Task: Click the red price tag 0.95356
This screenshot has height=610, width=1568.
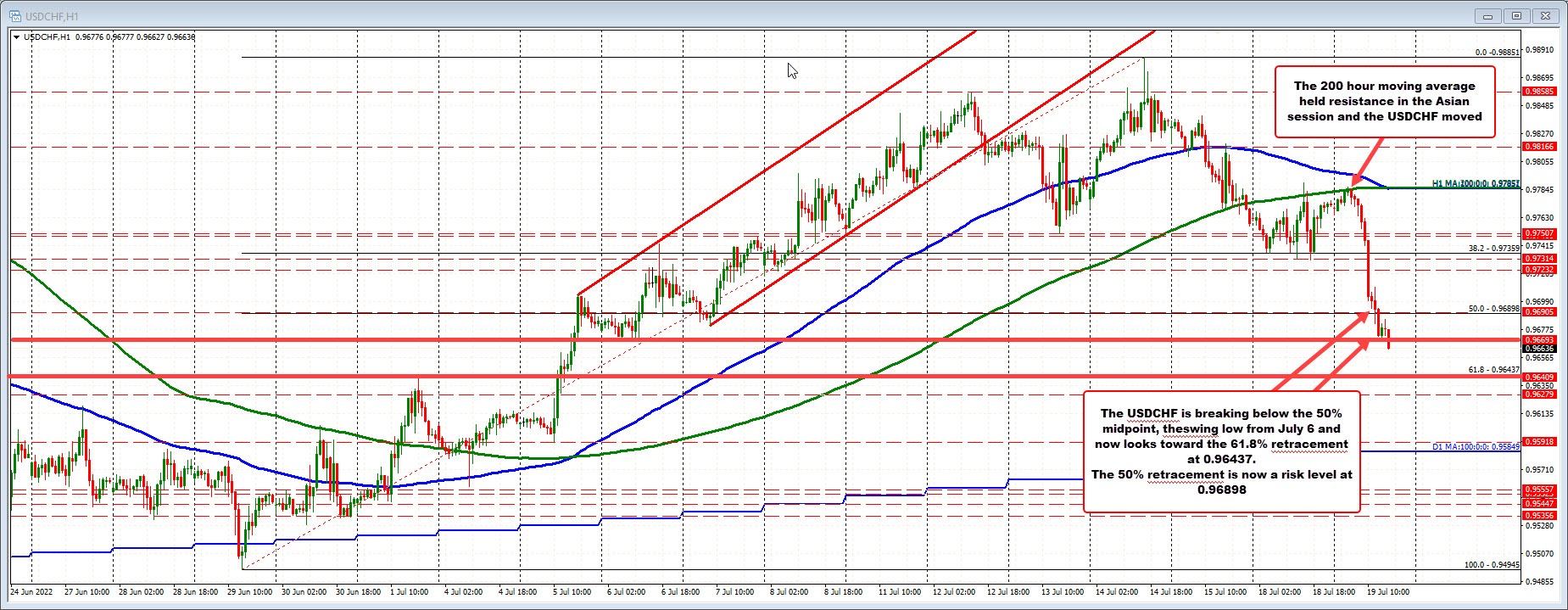Action: pos(1540,515)
